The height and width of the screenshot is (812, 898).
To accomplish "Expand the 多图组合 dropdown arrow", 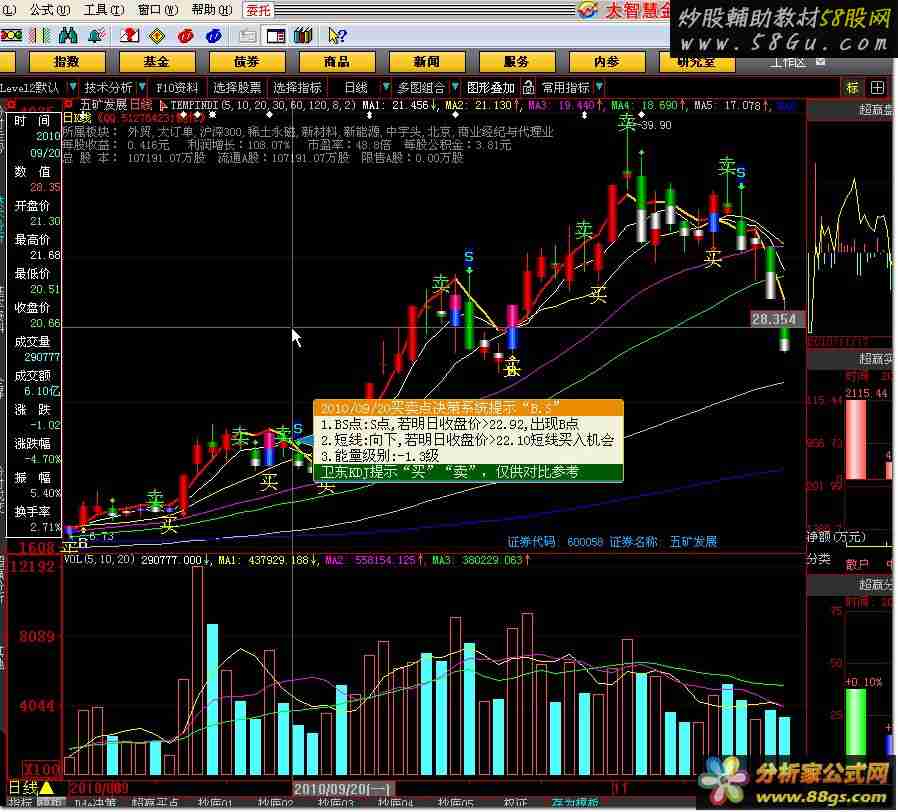I will pos(455,88).
